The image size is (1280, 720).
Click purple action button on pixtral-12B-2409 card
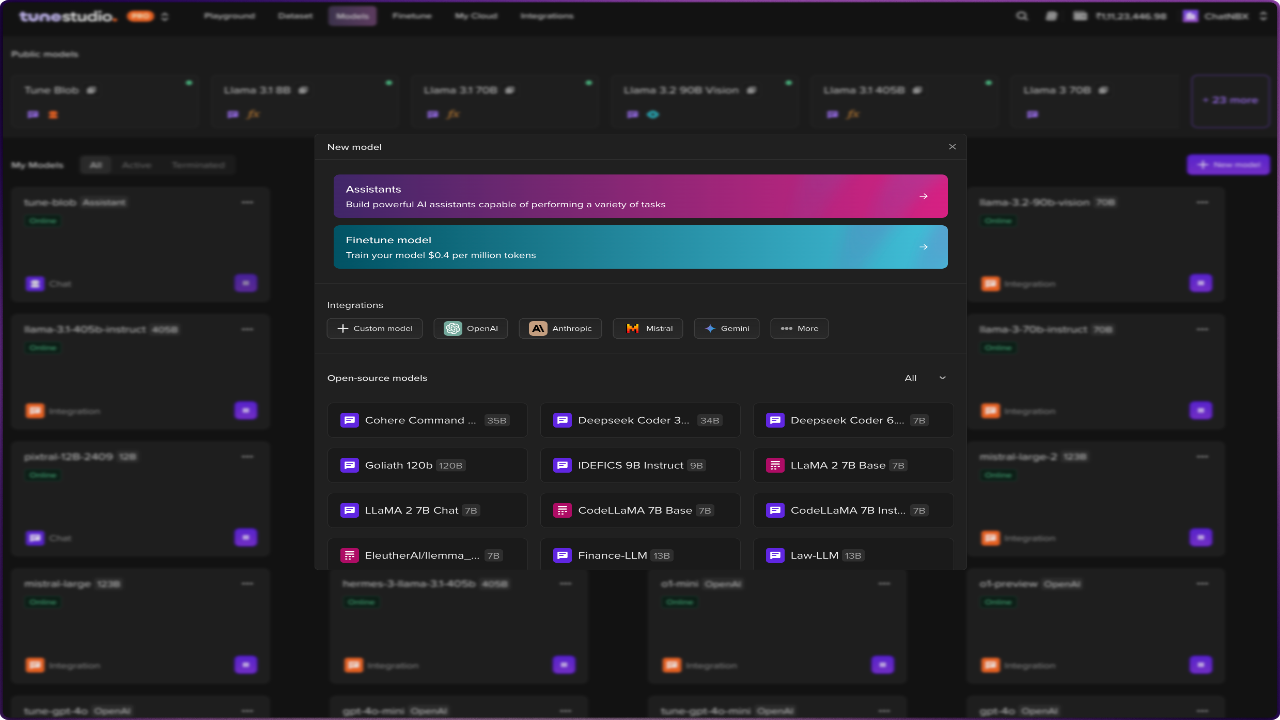[246, 537]
